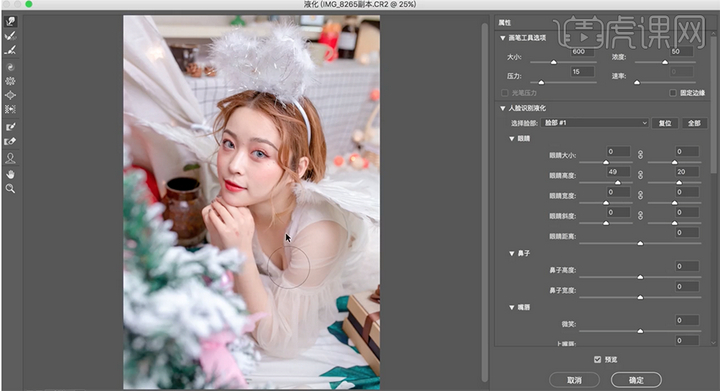Click the 鼻子高度 slider
720x391 pixels.
click(x=640, y=277)
